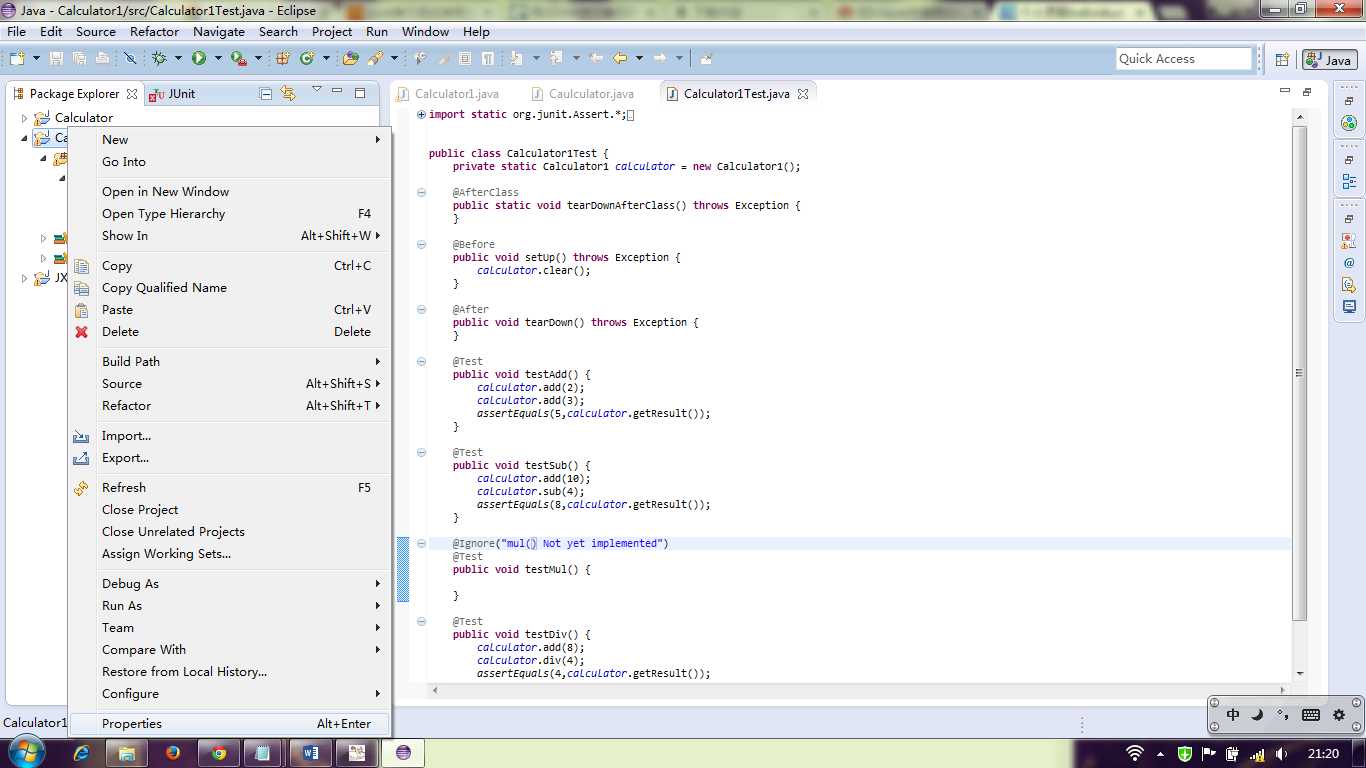Click the New Java Package toolbar icon
1366x768 pixels.
coord(283,59)
